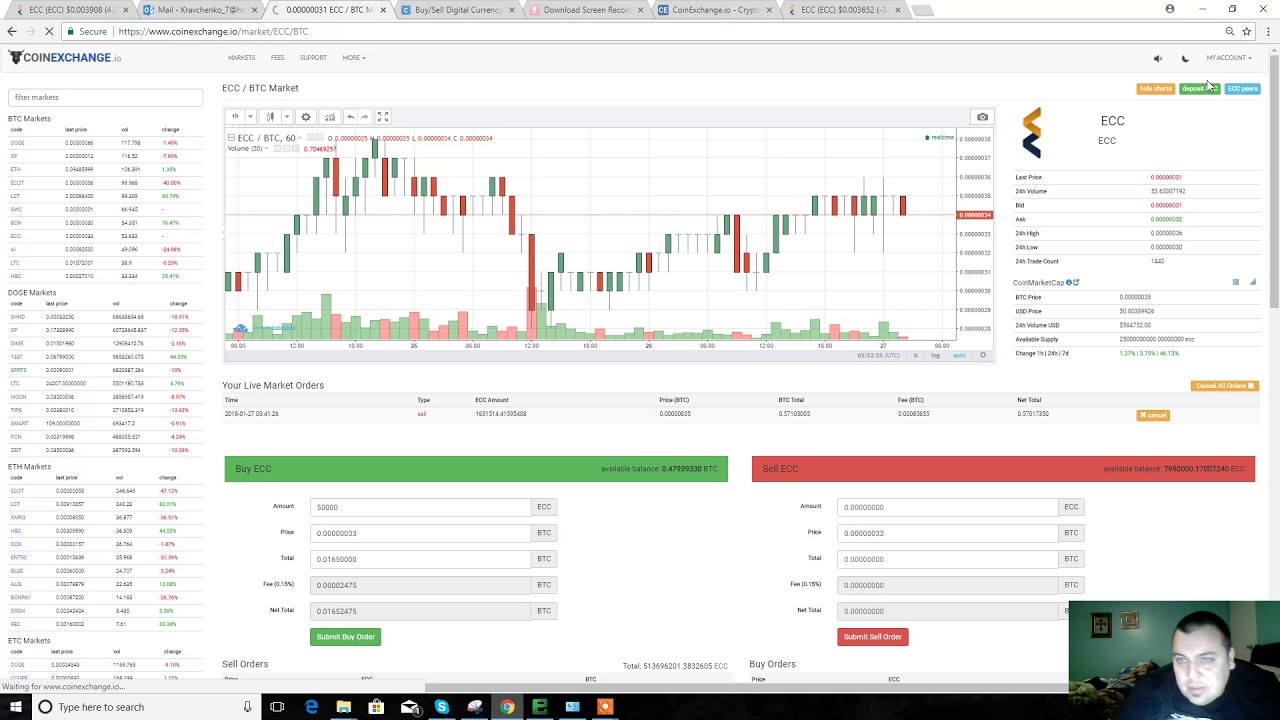
Task: Take a chart snapshot with camera icon
Action: click(x=982, y=117)
